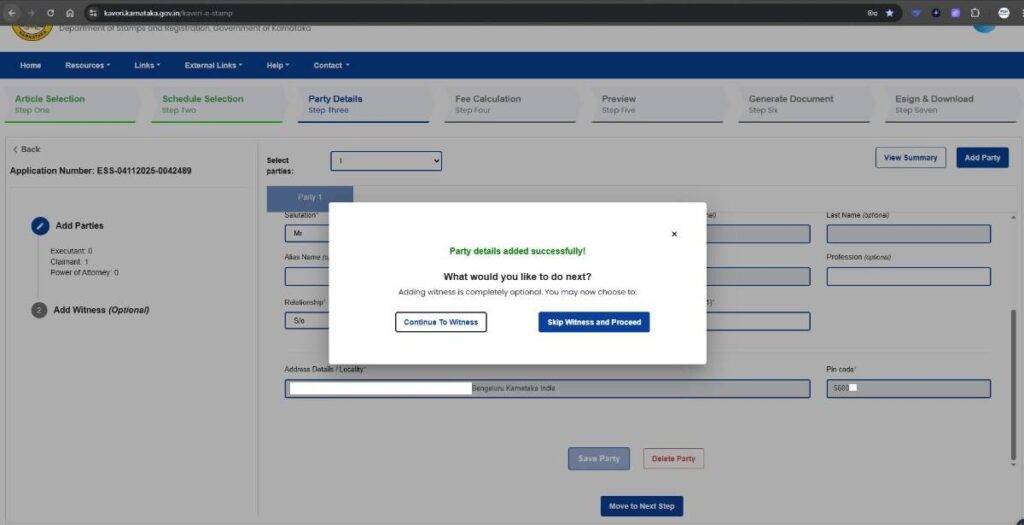Open the browser extensions puzzle icon
The height and width of the screenshot is (525, 1024).
[x=975, y=13]
